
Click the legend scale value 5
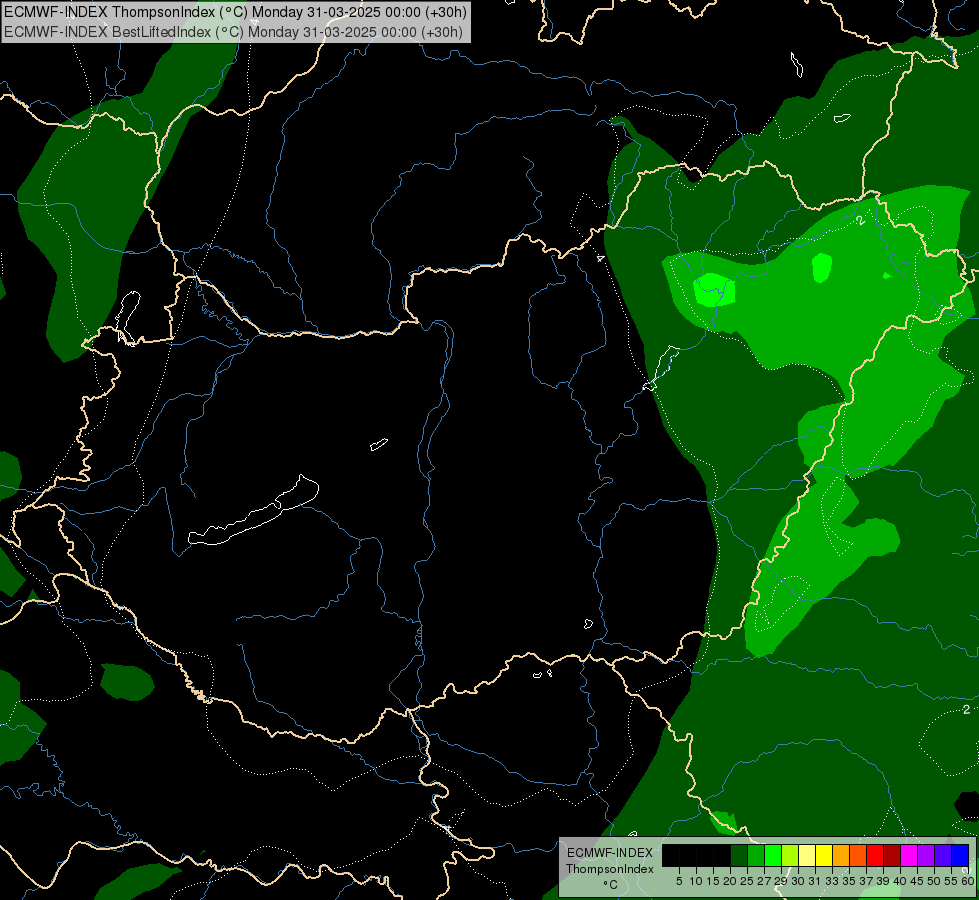pos(679,881)
